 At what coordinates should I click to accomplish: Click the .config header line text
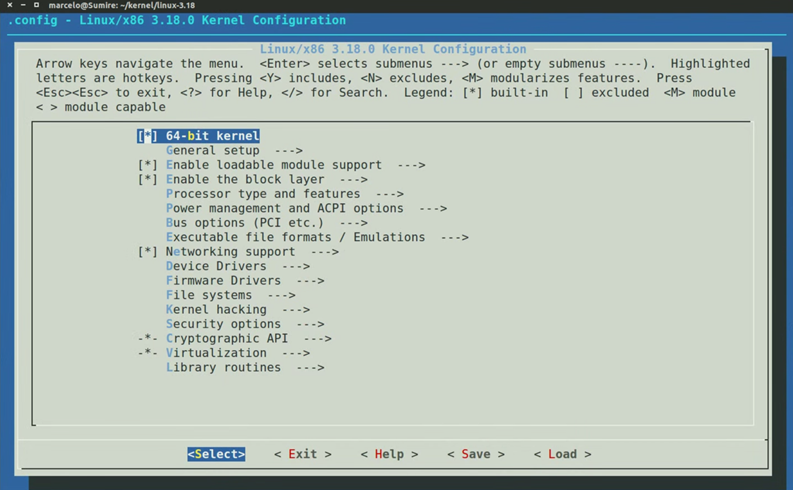pos(177,20)
